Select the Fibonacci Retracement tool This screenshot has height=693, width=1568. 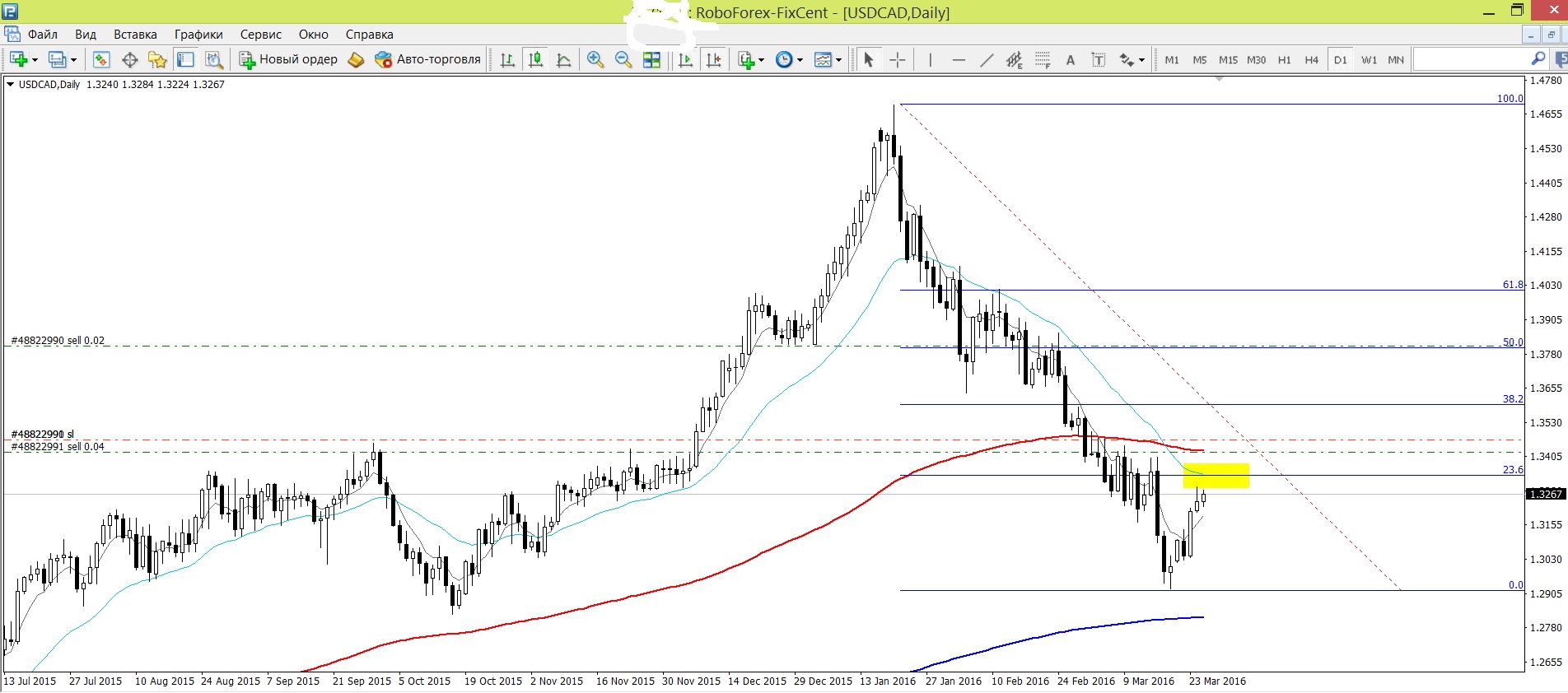coord(1043,59)
